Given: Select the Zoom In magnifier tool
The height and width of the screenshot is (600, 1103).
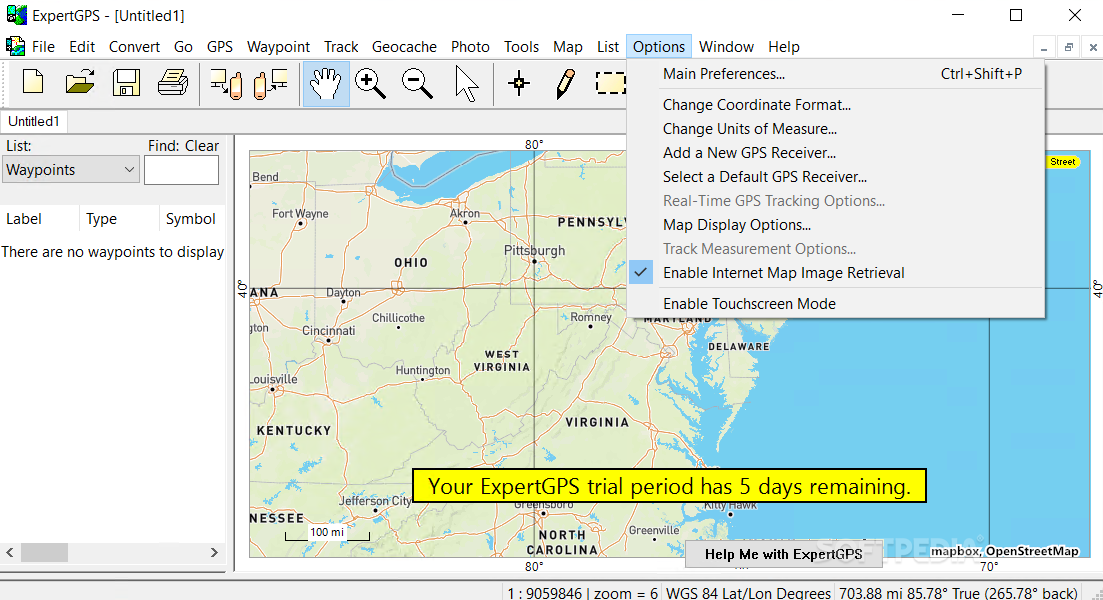Looking at the screenshot, I should [371, 84].
